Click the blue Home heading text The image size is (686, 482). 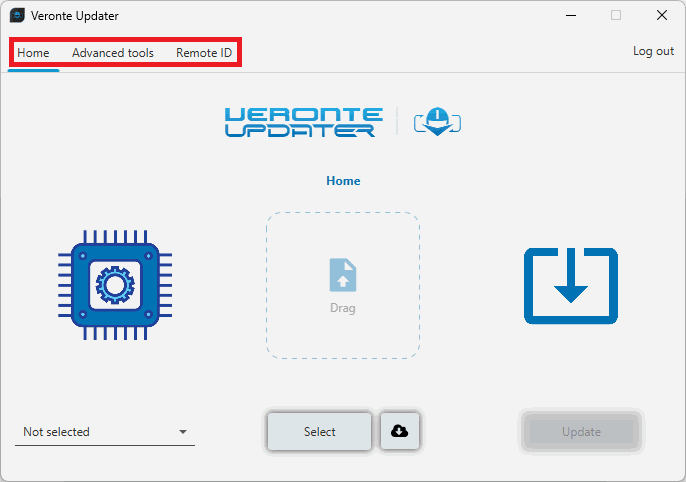343,181
